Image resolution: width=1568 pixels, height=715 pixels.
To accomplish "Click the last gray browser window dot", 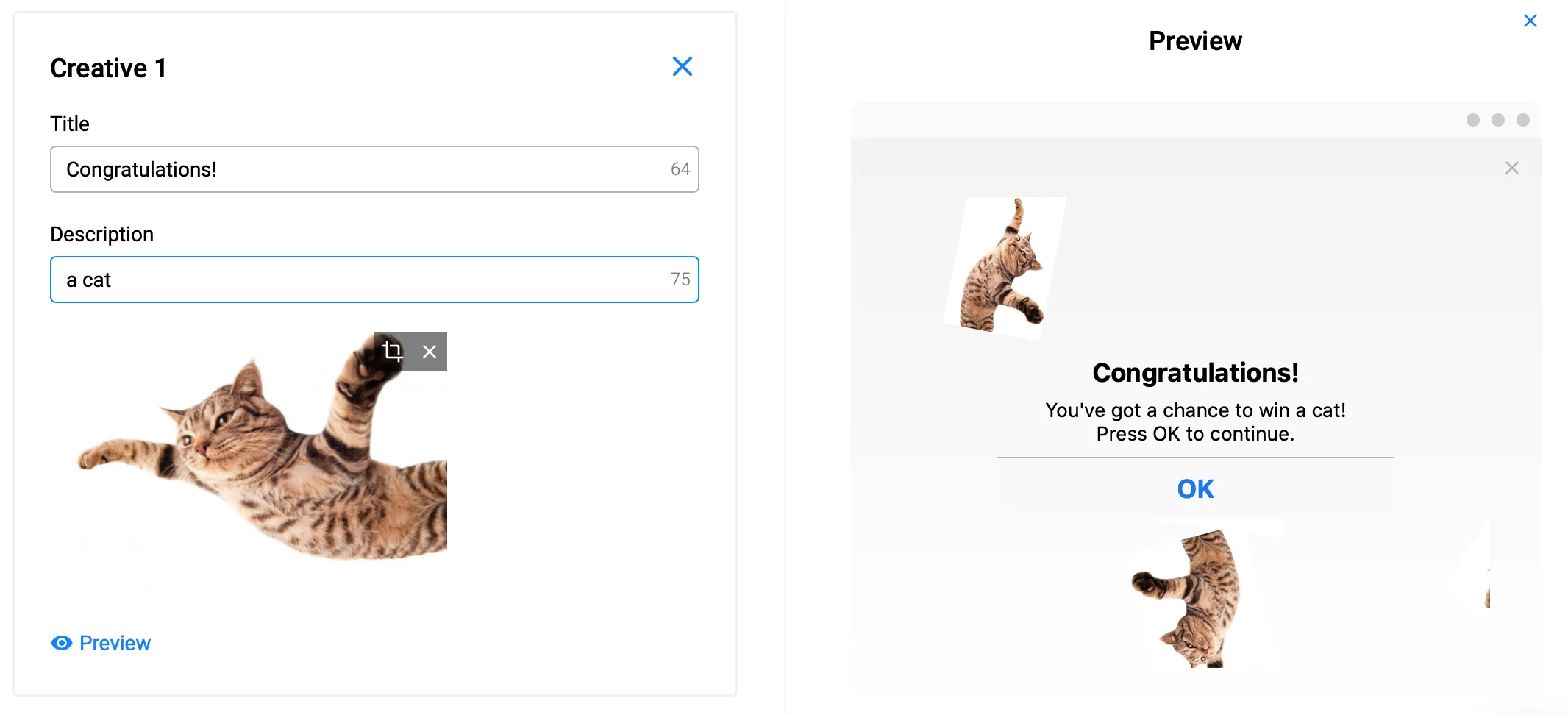I will [1523, 120].
